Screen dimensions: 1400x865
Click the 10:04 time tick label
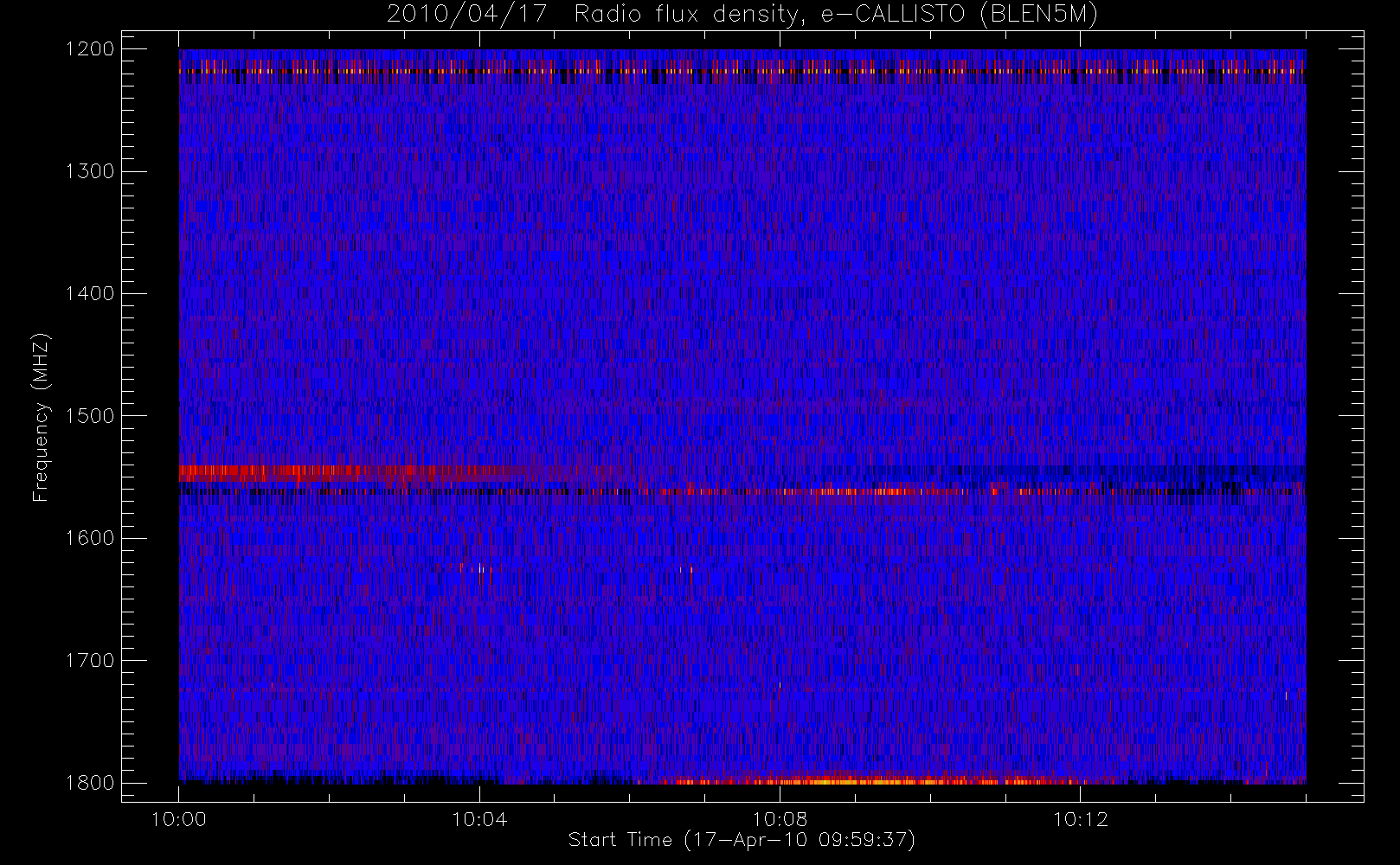pyautogui.click(x=479, y=819)
